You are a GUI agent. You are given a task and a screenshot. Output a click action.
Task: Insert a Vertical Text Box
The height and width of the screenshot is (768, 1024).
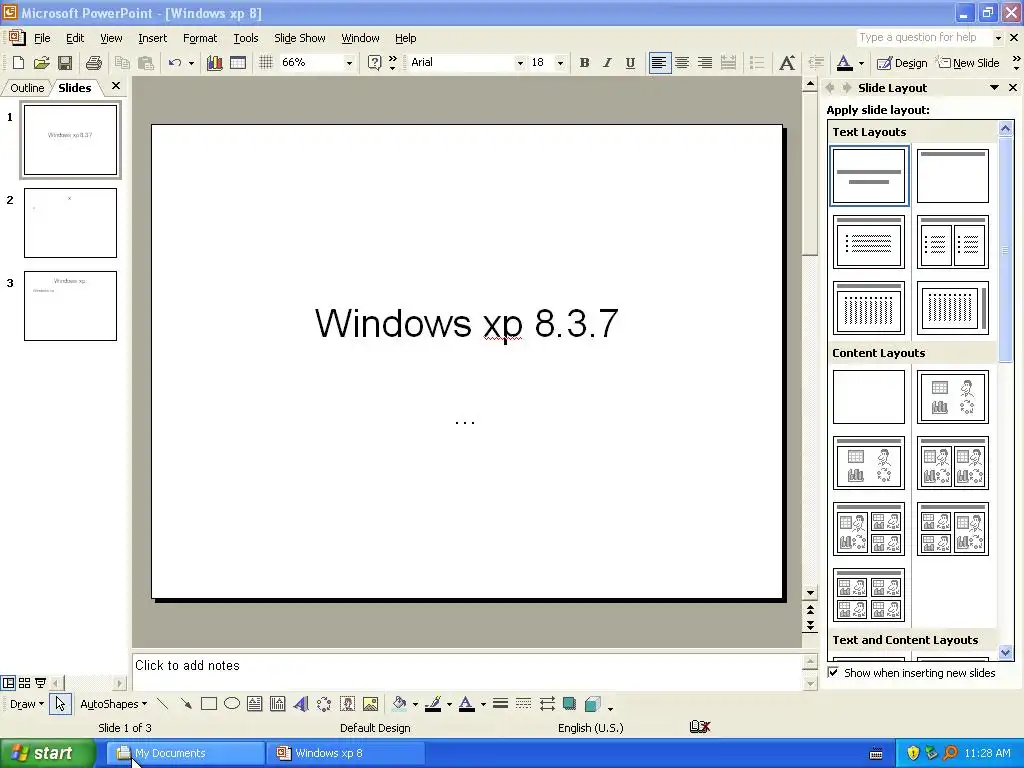coord(278,703)
